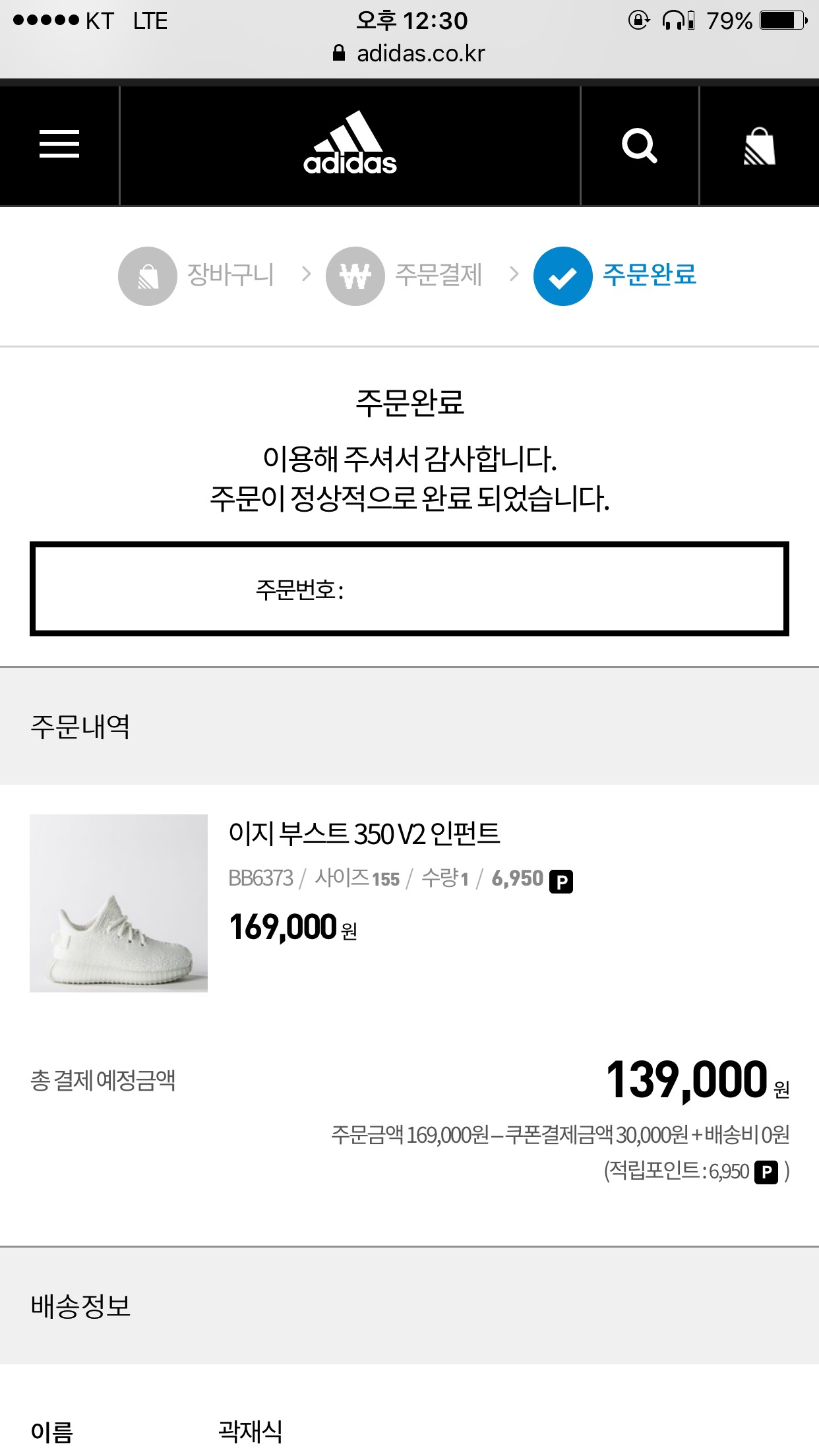Tap the blue checkmark 주문완료 icon
The height and width of the screenshot is (1456, 819).
pyautogui.click(x=562, y=276)
